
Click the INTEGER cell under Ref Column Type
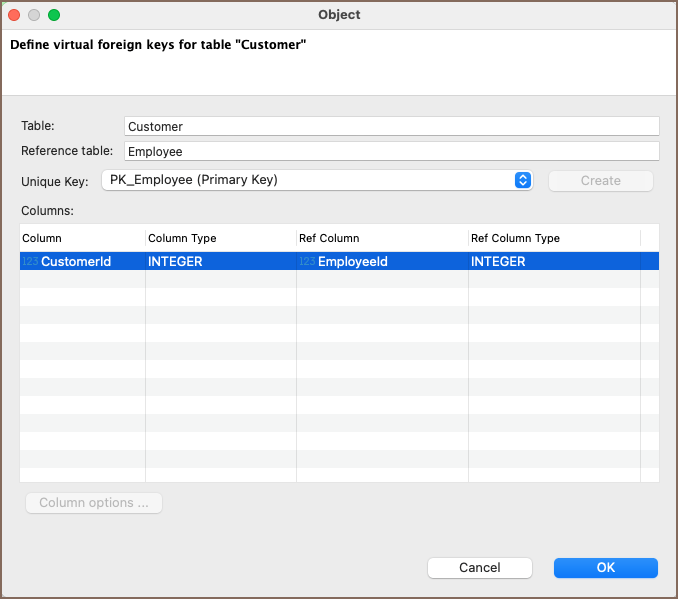499,262
